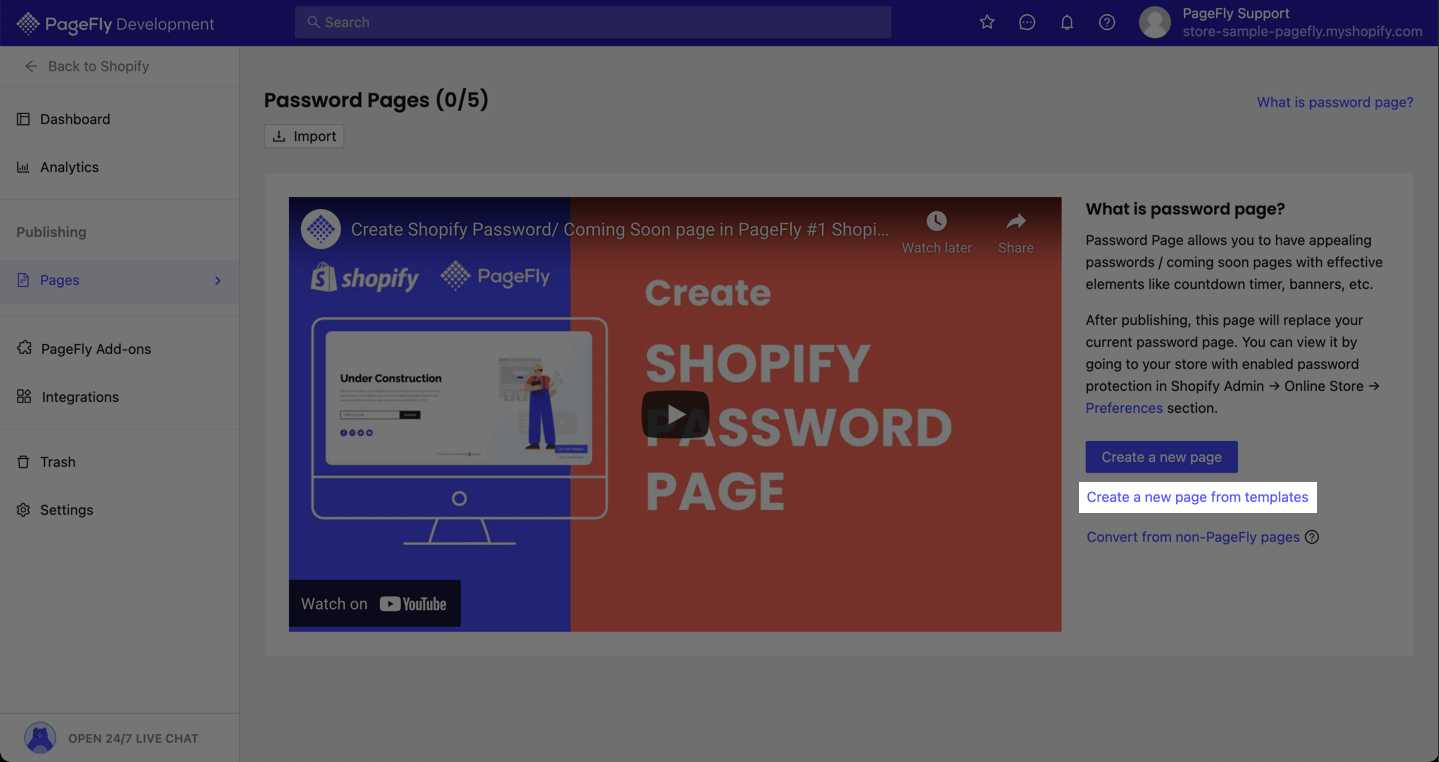Click Convert from non-PageFly pages link
Image resolution: width=1439 pixels, height=762 pixels.
[x=1193, y=537]
